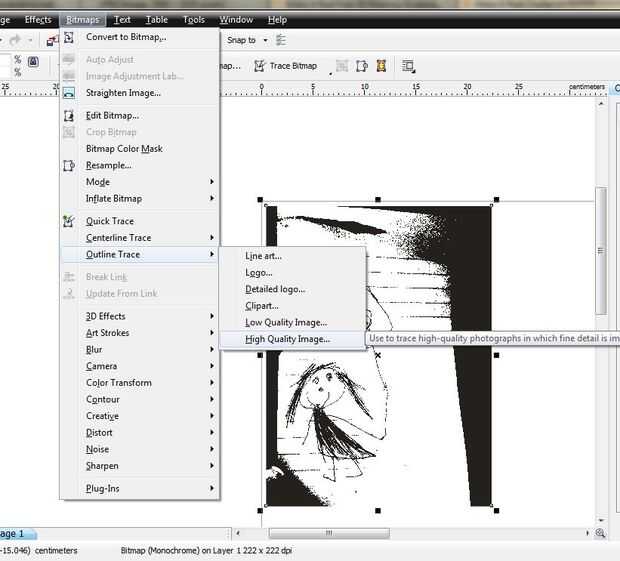
Task: Click the Convert to Bitmap icon
Action: point(69,37)
